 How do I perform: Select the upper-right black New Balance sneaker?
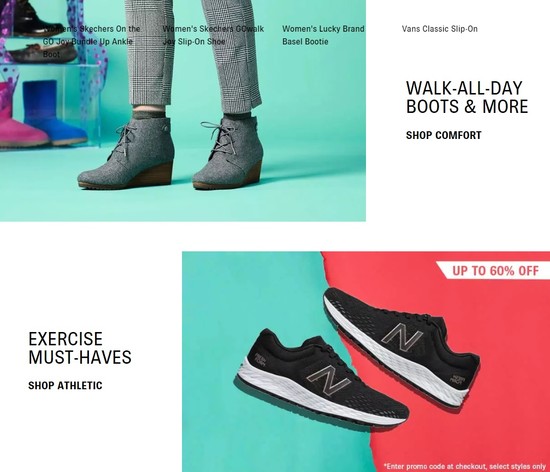(402, 347)
